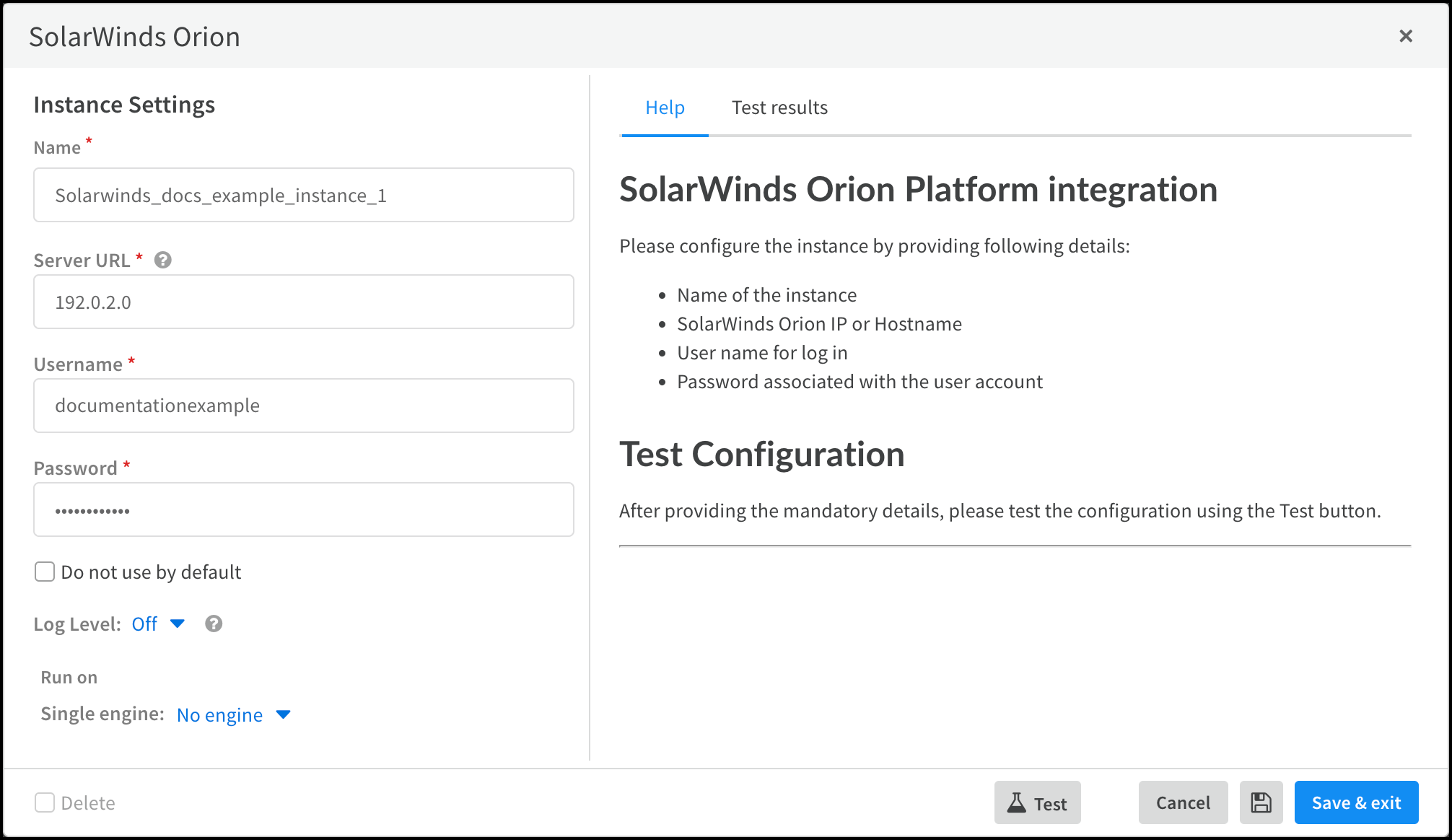This screenshot has width=1452, height=840.
Task: Click the floppy disk save icon button
Action: pos(1261,802)
